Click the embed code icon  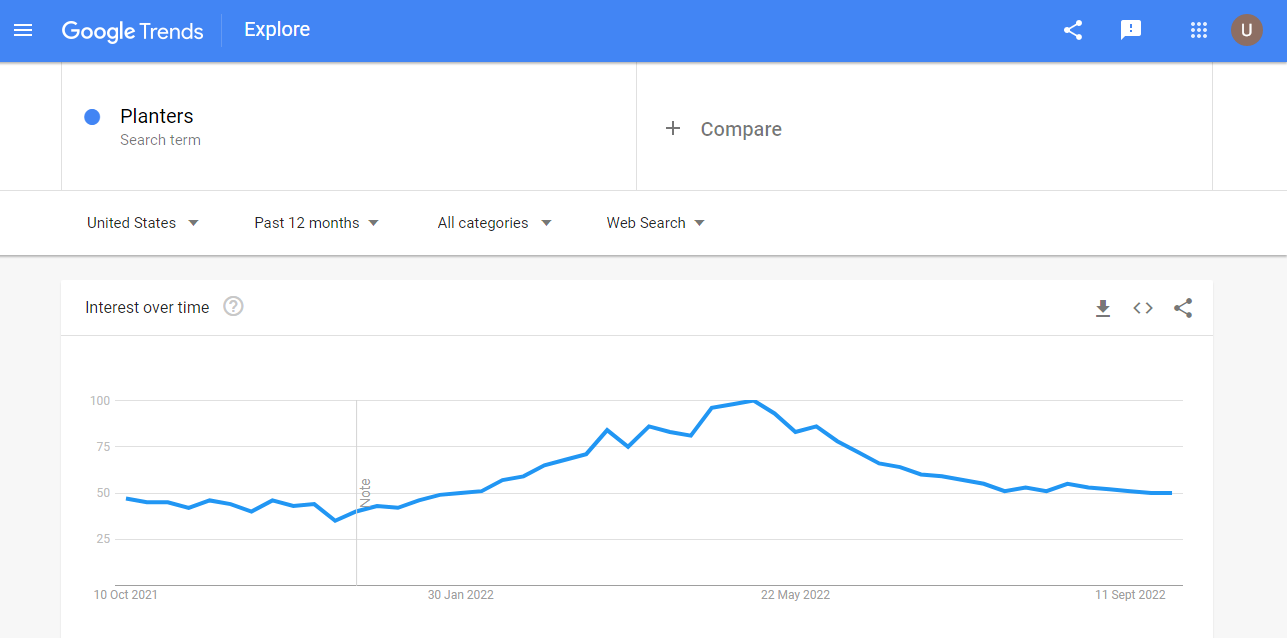coord(1143,308)
